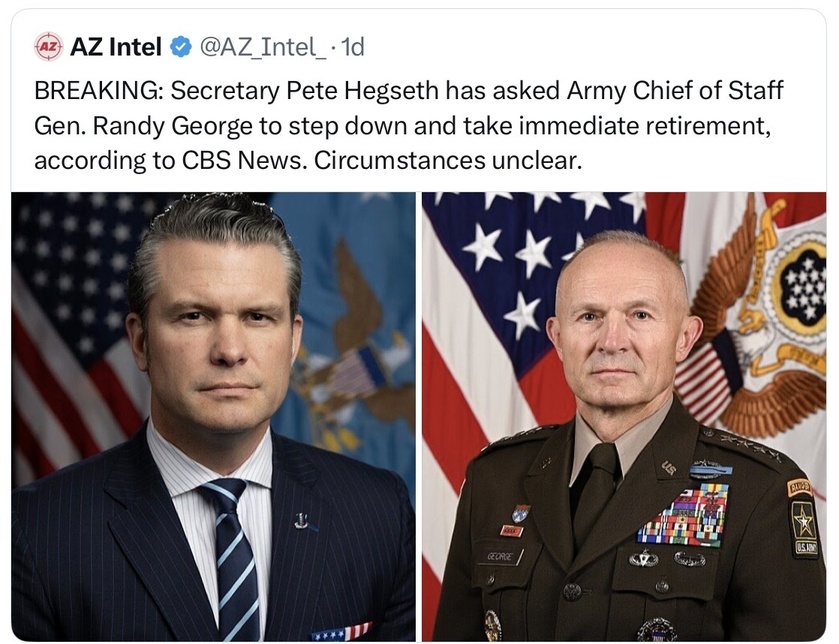
Task: Open the @AZ_Intel_ handle link
Action: 263,46
